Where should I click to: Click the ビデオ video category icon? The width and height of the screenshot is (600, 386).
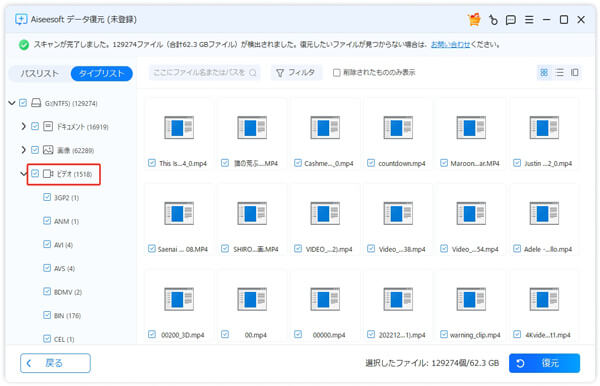[x=48, y=174]
